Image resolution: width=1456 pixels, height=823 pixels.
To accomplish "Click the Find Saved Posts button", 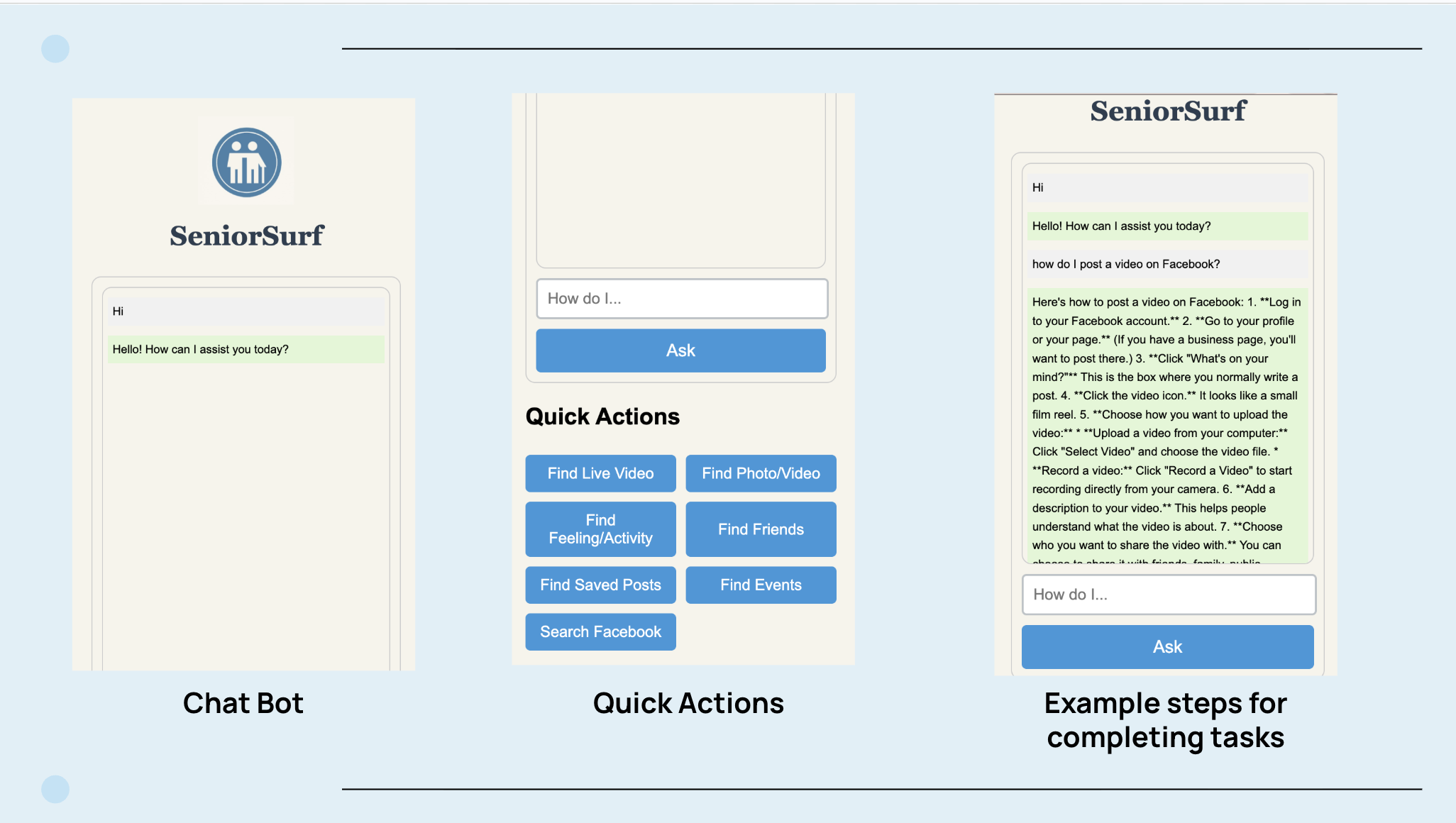I will tap(600, 585).
